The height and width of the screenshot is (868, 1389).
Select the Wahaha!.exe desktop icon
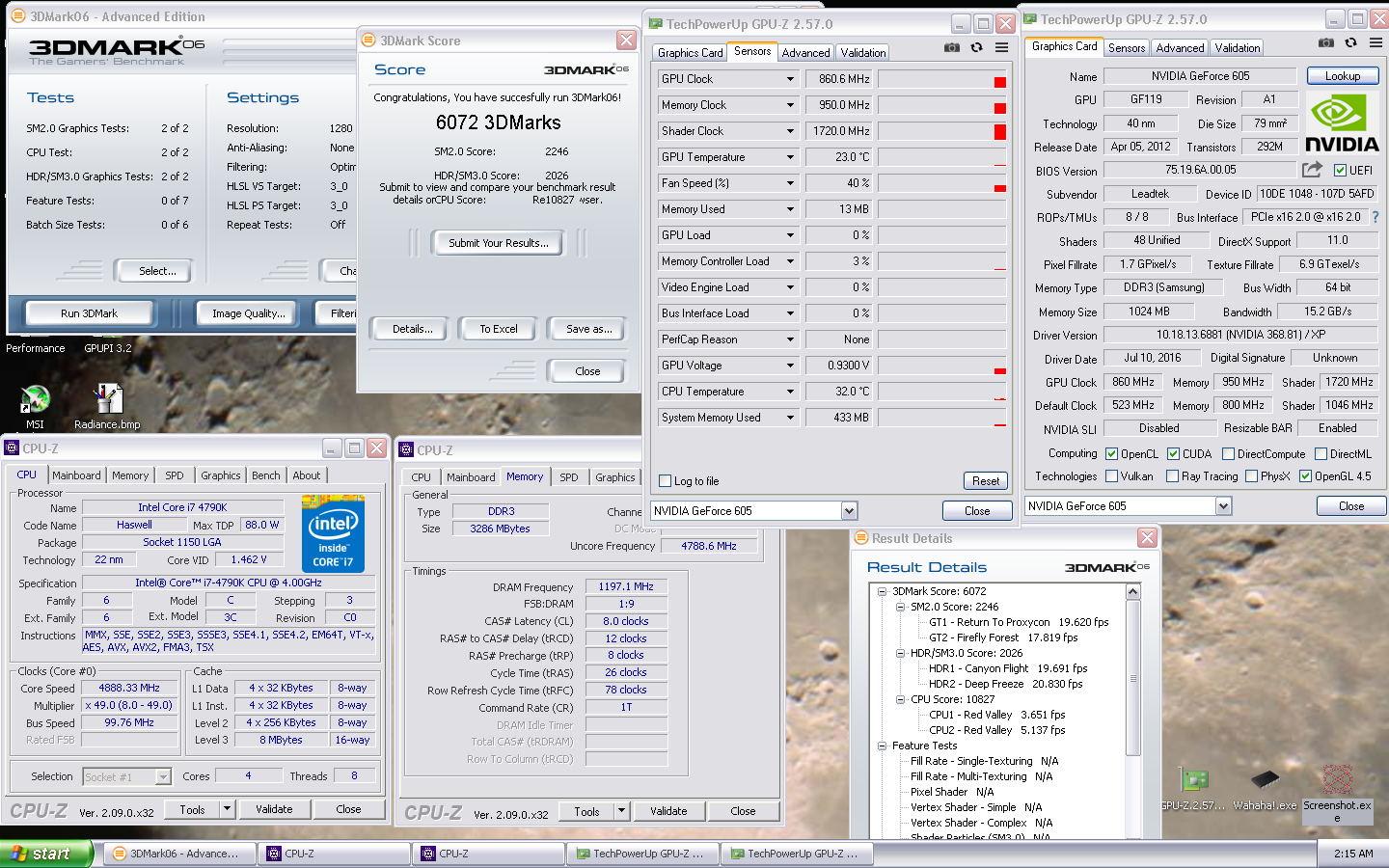click(1265, 789)
